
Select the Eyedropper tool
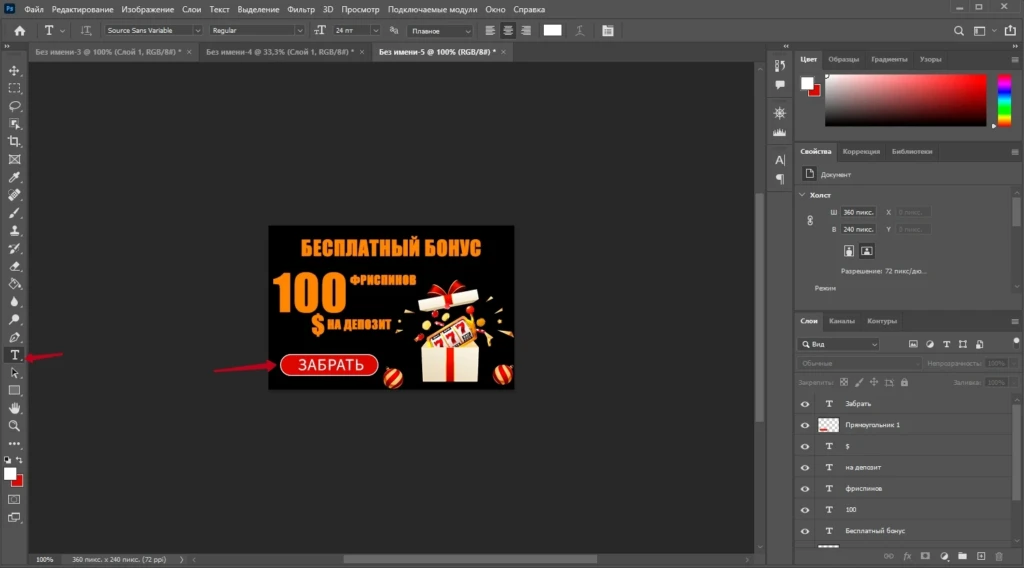pos(14,178)
